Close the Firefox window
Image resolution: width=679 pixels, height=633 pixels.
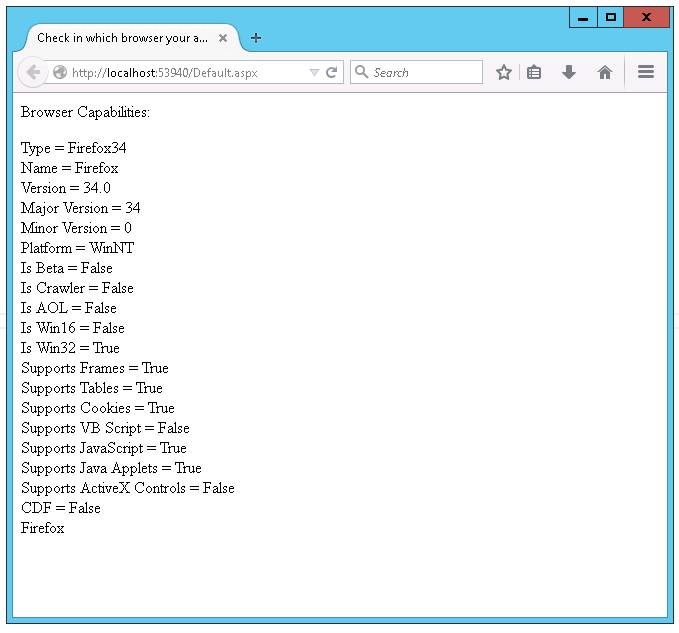click(x=647, y=18)
